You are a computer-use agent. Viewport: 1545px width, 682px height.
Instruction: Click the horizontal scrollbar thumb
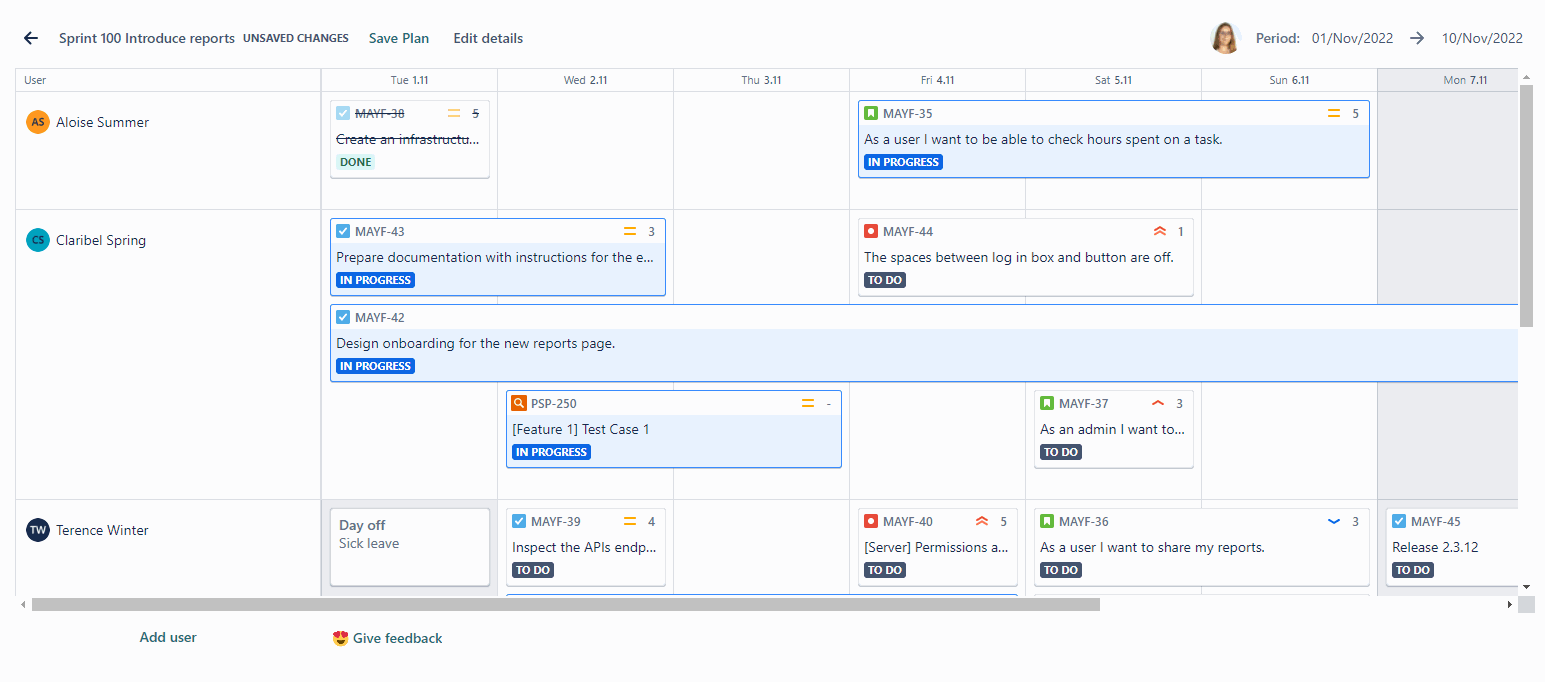(566, 604)
